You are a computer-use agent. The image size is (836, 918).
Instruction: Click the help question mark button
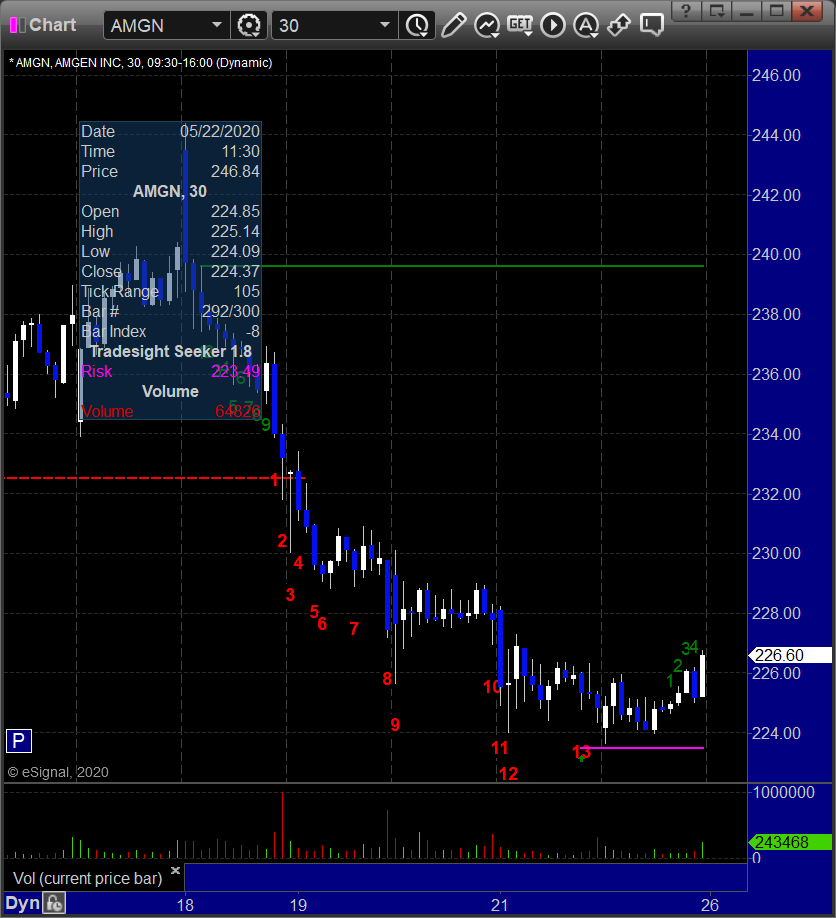(x=686, y=11)
